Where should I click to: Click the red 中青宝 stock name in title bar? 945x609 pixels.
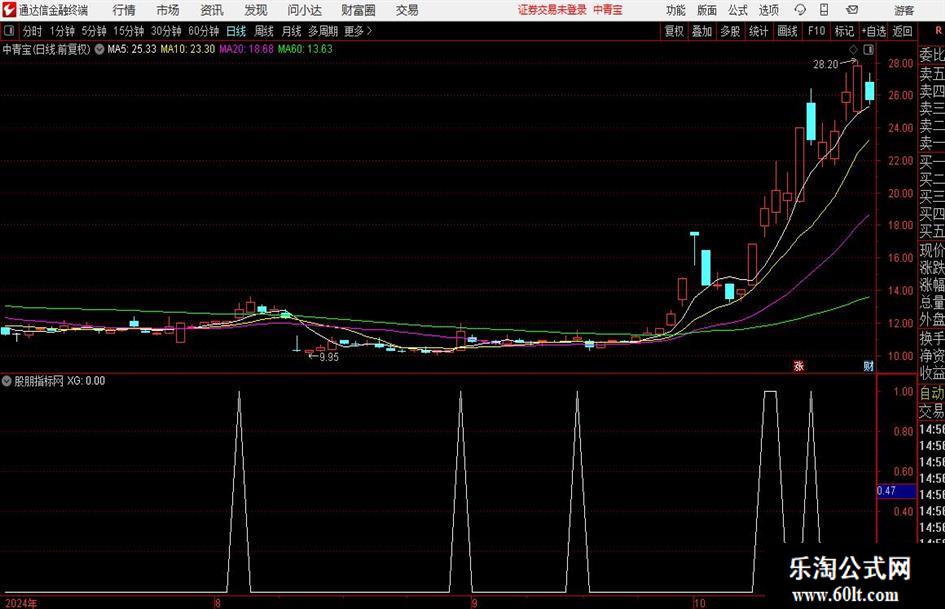click(608, 10)
